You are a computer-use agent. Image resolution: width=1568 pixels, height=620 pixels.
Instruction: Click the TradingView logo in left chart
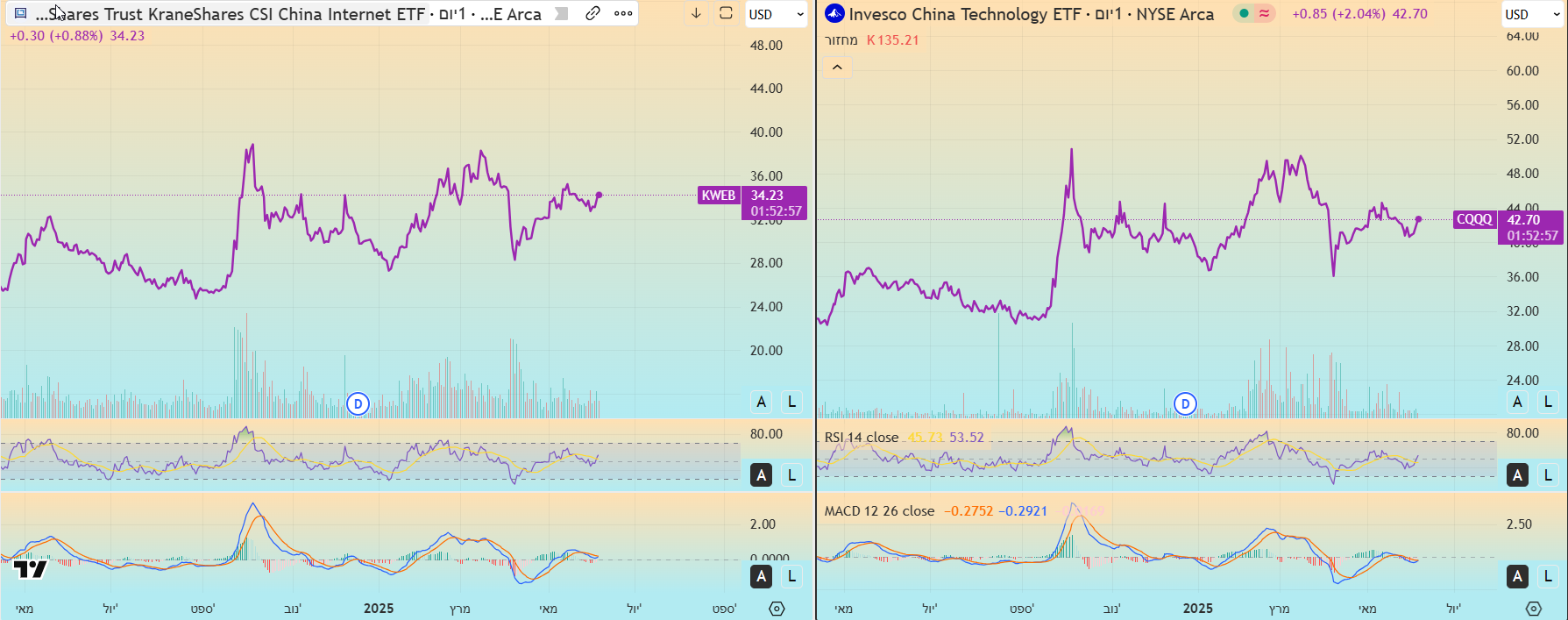(31, 569)
